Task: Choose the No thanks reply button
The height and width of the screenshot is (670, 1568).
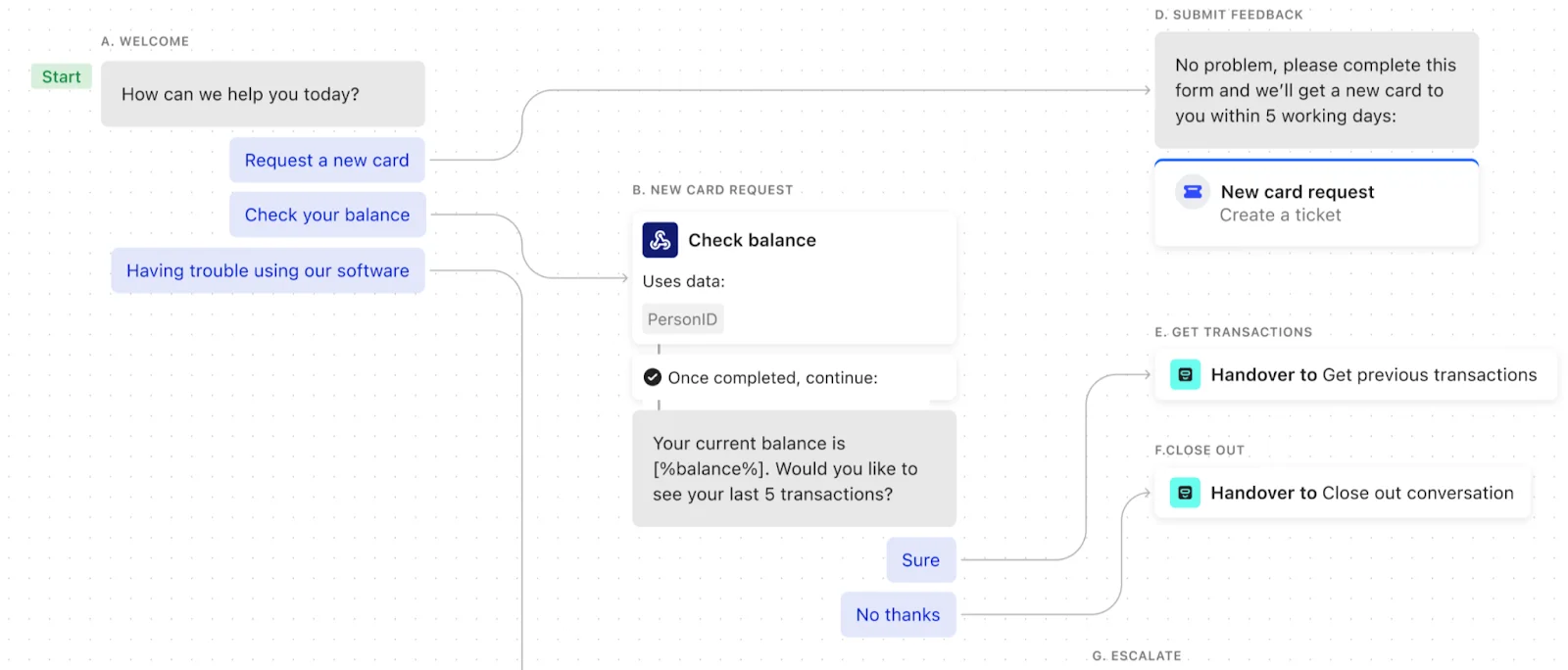Action: [x=898, y=615]
